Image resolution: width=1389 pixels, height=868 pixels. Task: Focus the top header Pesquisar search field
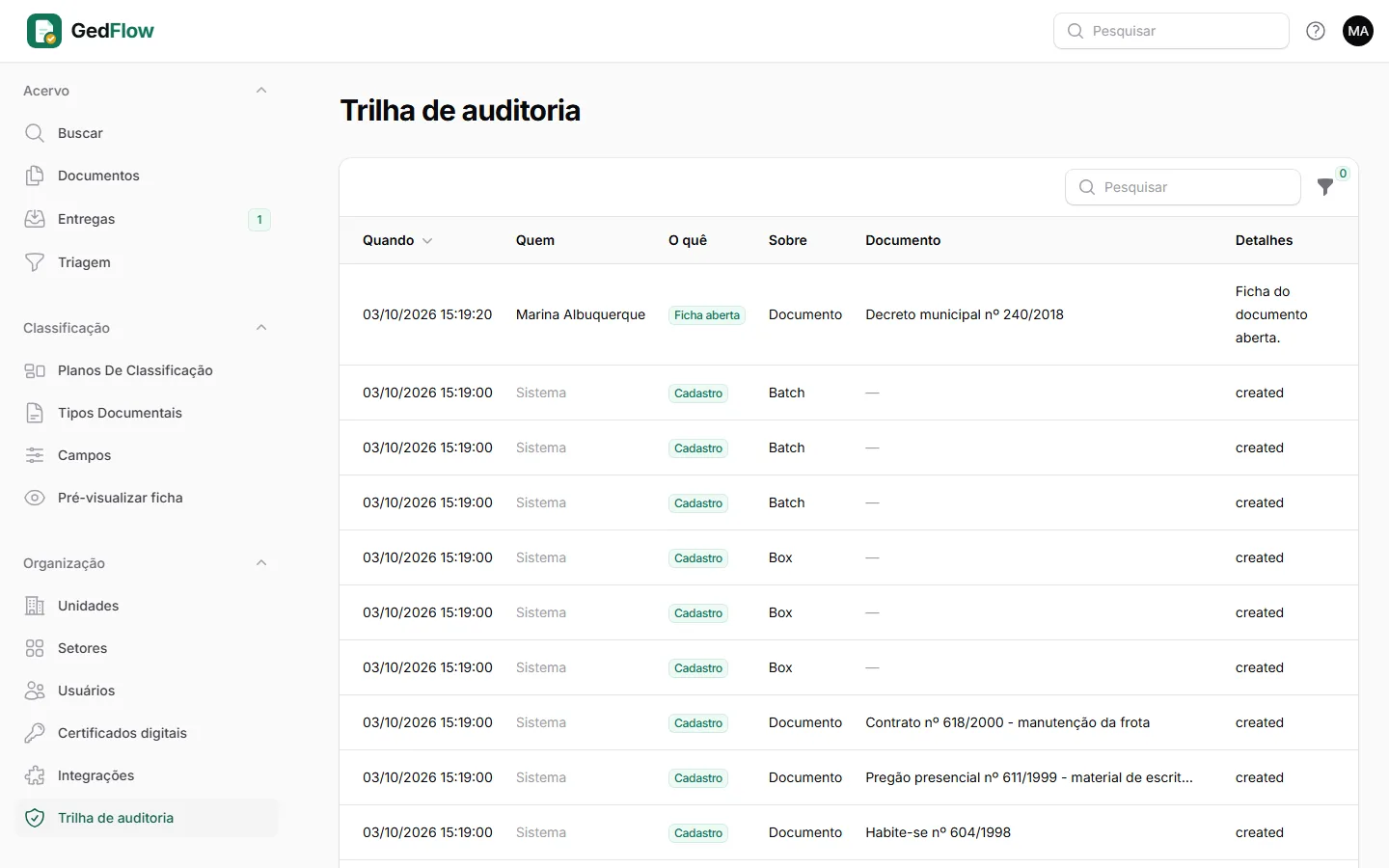[x=1171, y=31]
